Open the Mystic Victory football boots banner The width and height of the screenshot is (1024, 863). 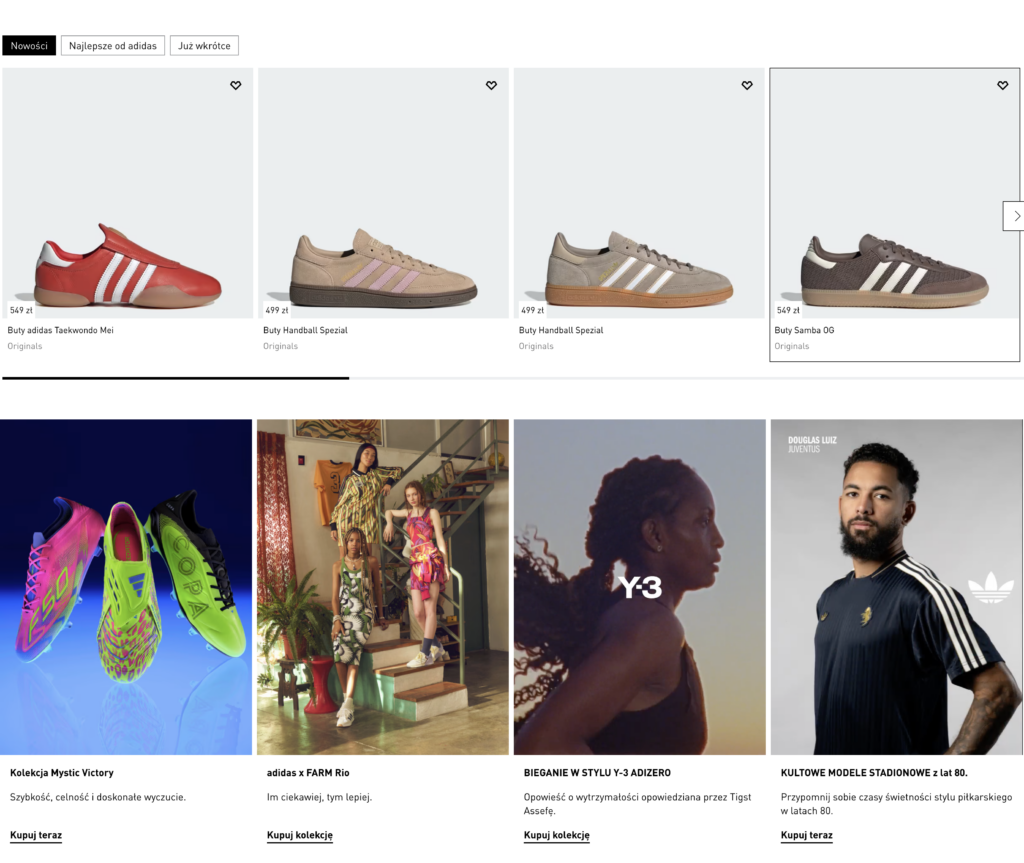(126, 587)
